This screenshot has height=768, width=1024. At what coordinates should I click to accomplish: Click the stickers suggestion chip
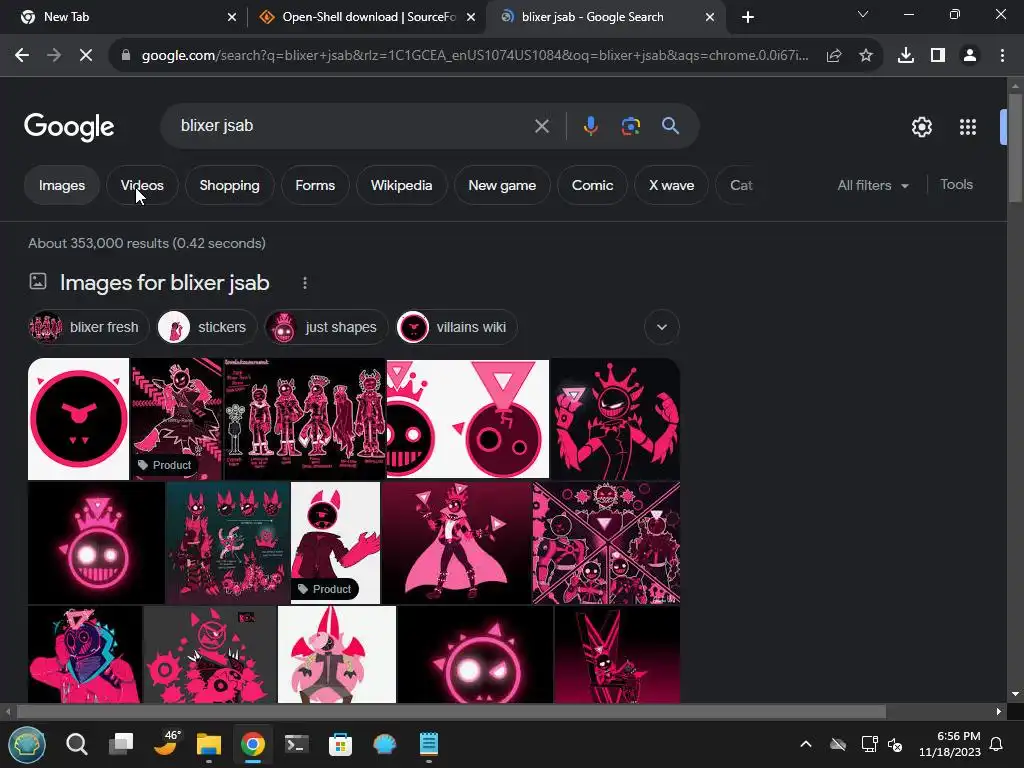[x=206, y=327]
